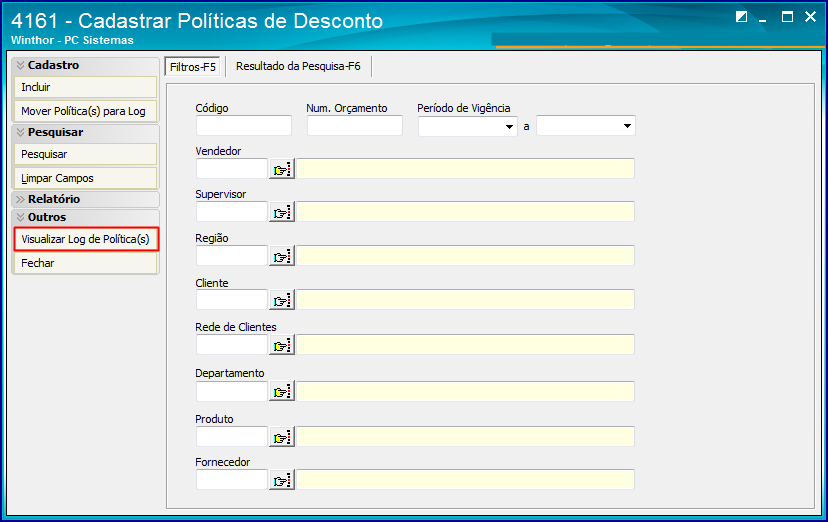The image size is (828, 522).
Task: Click the Produto description yellow field
Action: [x=465, y=437]
